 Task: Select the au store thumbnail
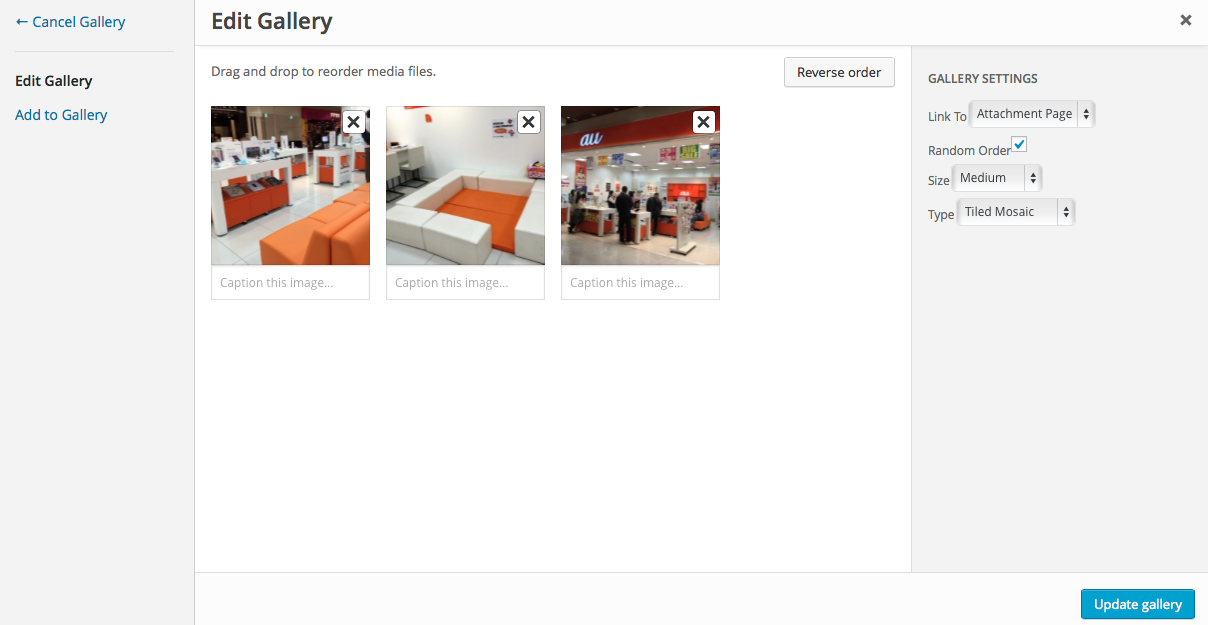click(640, 186)
